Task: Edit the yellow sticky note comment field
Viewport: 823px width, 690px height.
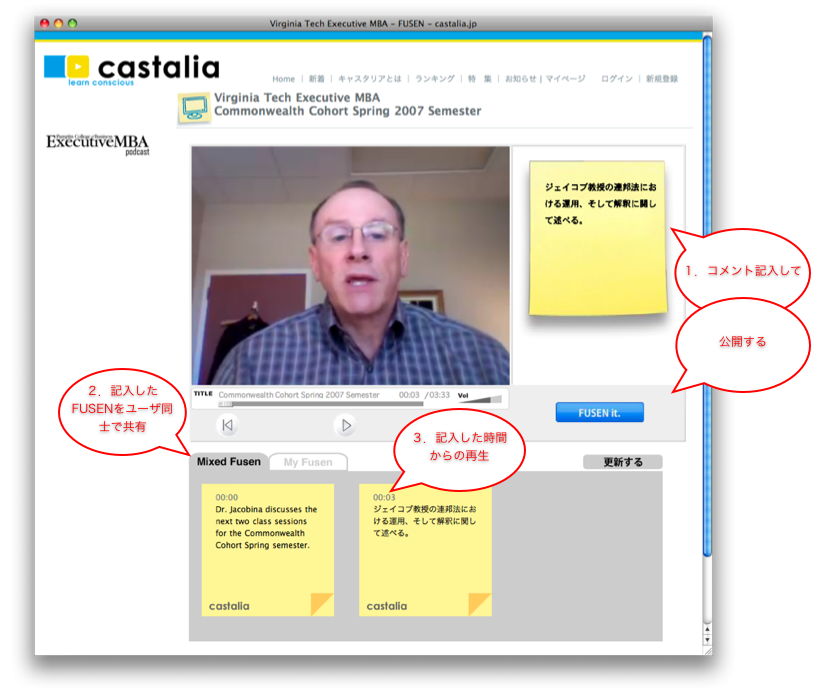Action: pos(598,238)
